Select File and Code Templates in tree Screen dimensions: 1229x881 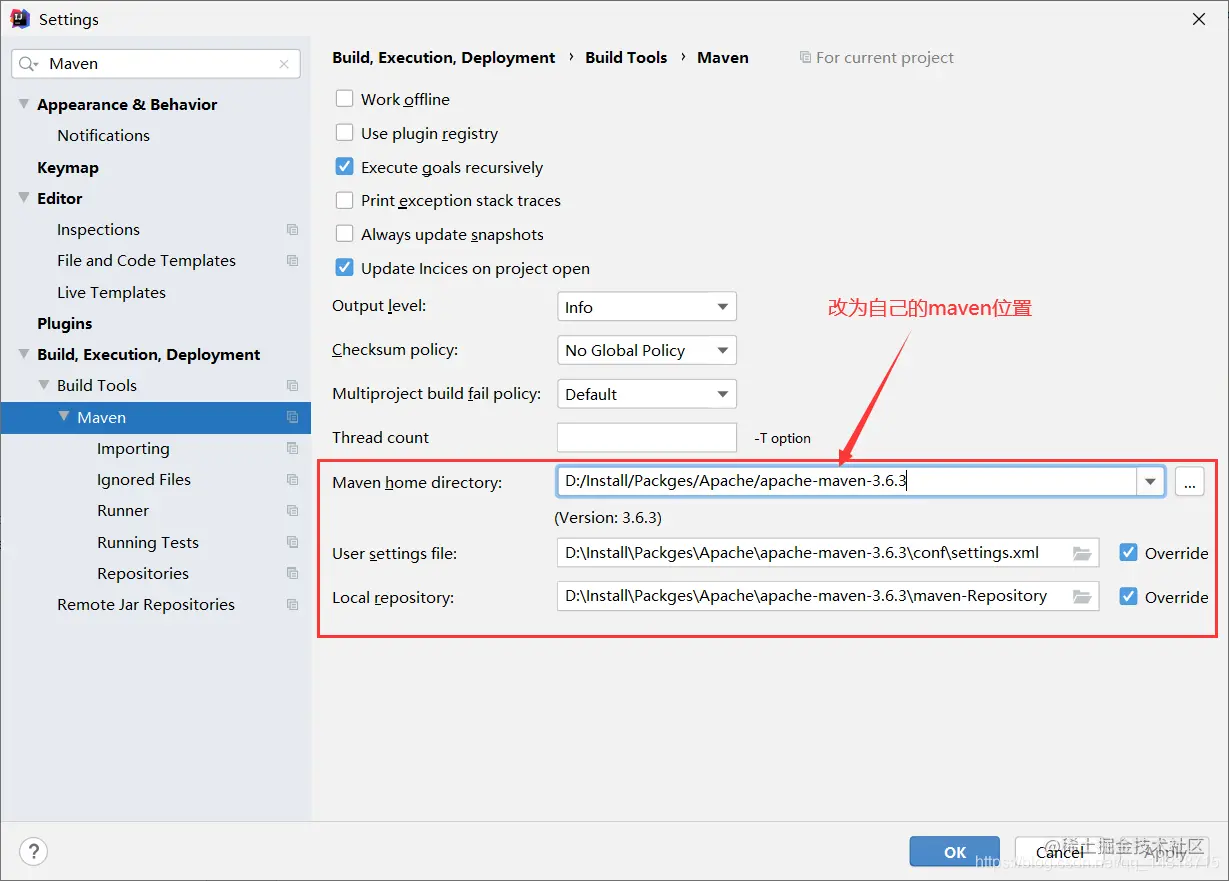(x=146, y=261)
